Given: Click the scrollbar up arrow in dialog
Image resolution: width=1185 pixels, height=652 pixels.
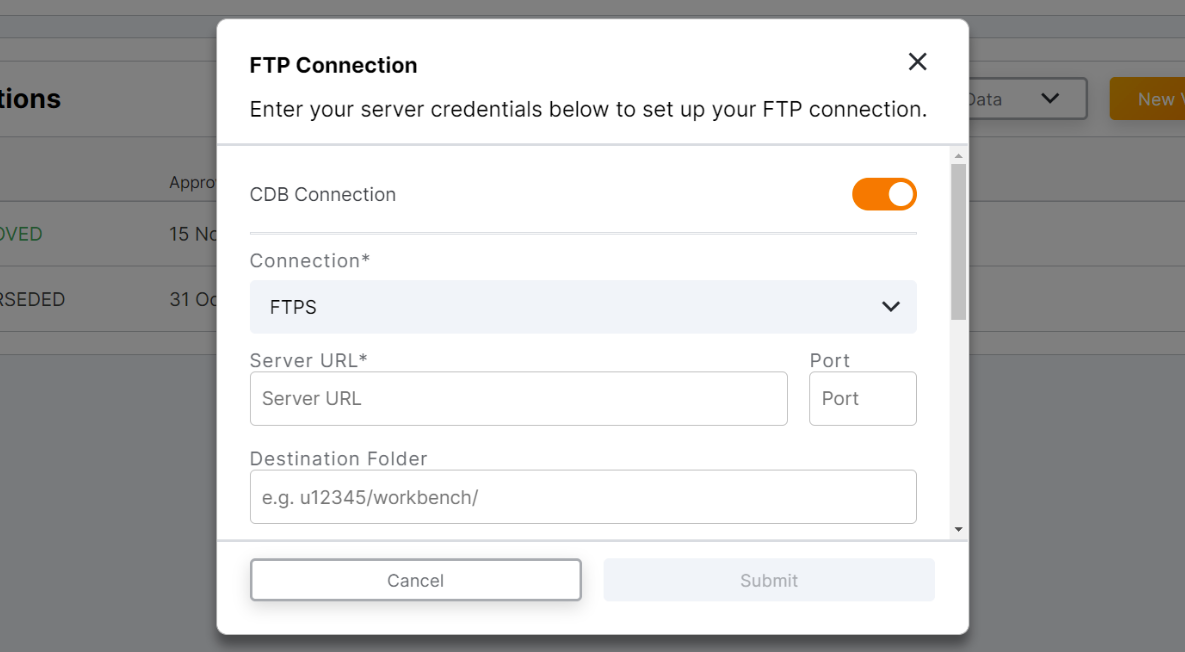Looking at the screenshot, I should pos(959,156).
